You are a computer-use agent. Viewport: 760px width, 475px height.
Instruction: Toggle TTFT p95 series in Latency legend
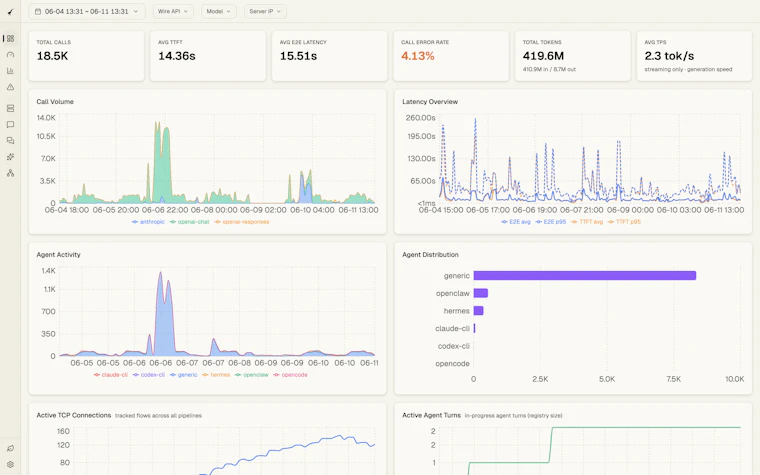click(624, 222)
